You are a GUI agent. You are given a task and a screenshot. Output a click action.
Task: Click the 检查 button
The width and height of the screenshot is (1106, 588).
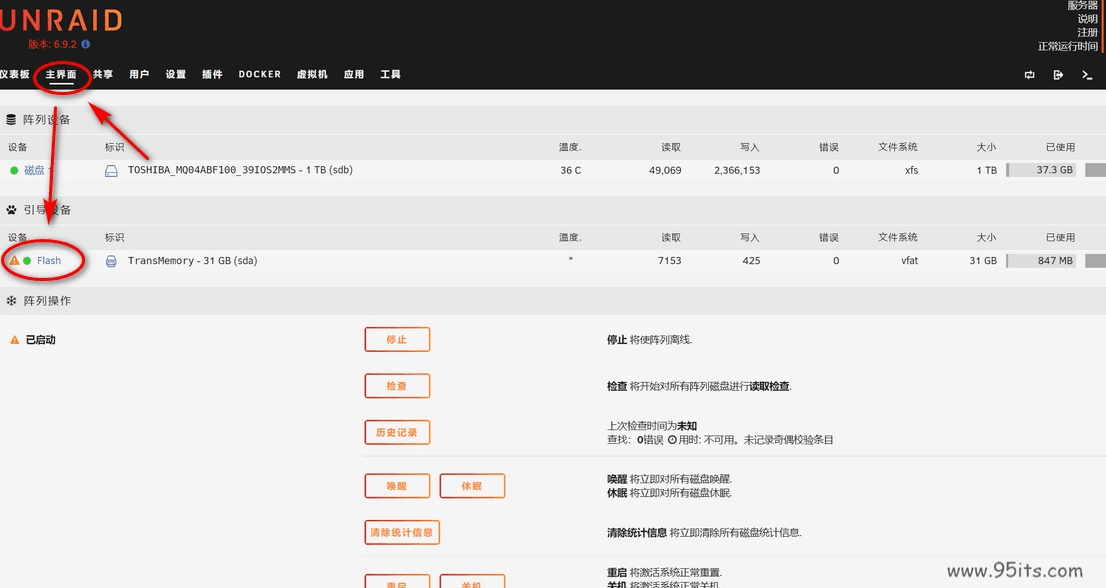[x=397, y=386]
